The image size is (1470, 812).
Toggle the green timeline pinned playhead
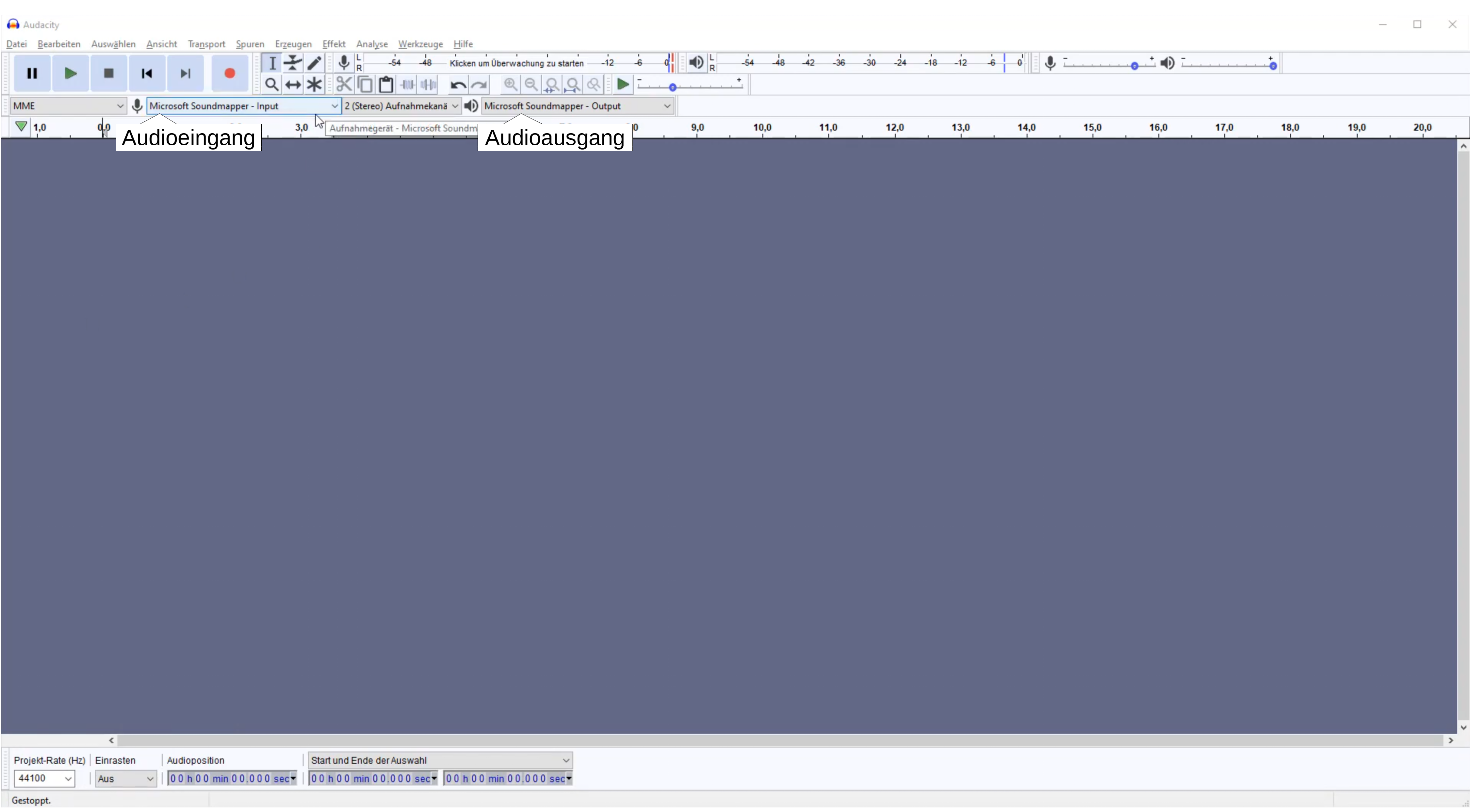pos(21,127)
